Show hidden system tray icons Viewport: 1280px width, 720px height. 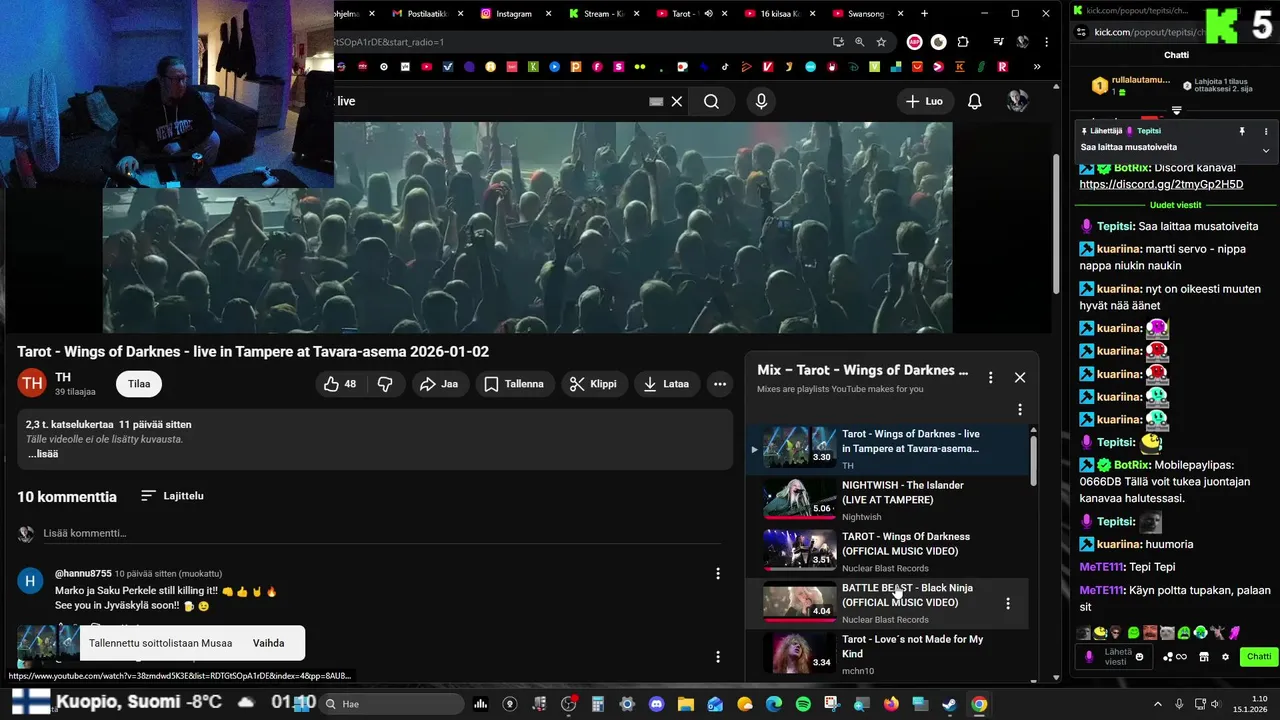[x=1158, y=704]
